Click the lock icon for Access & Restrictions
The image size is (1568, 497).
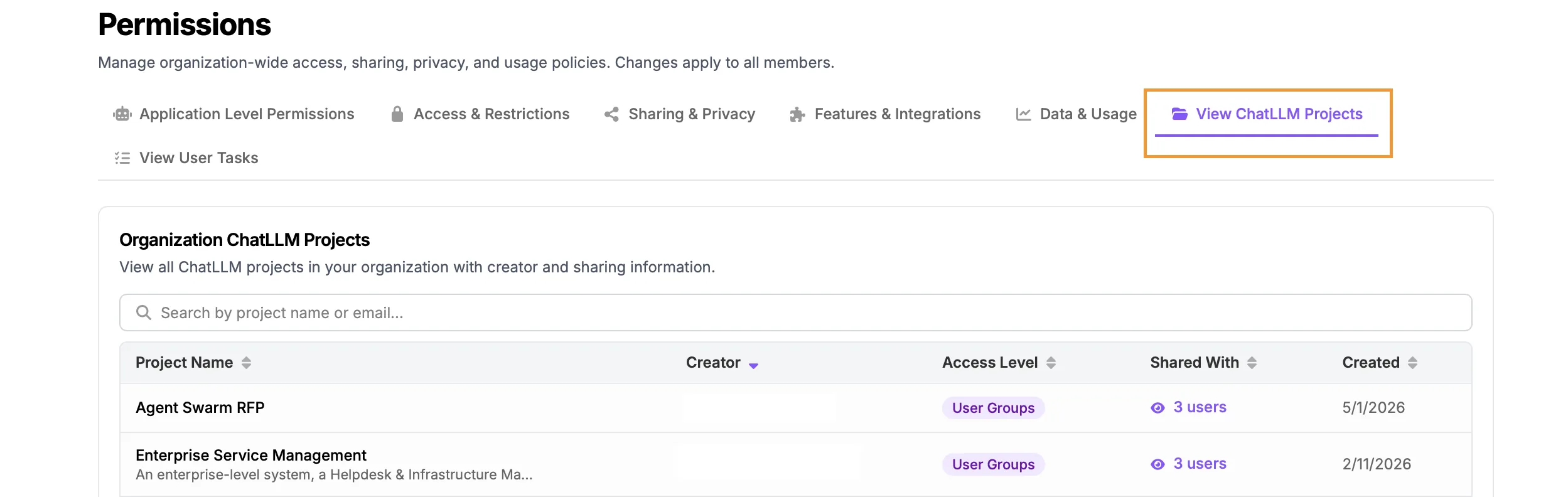pyautogui.click(x=397, y=114)
